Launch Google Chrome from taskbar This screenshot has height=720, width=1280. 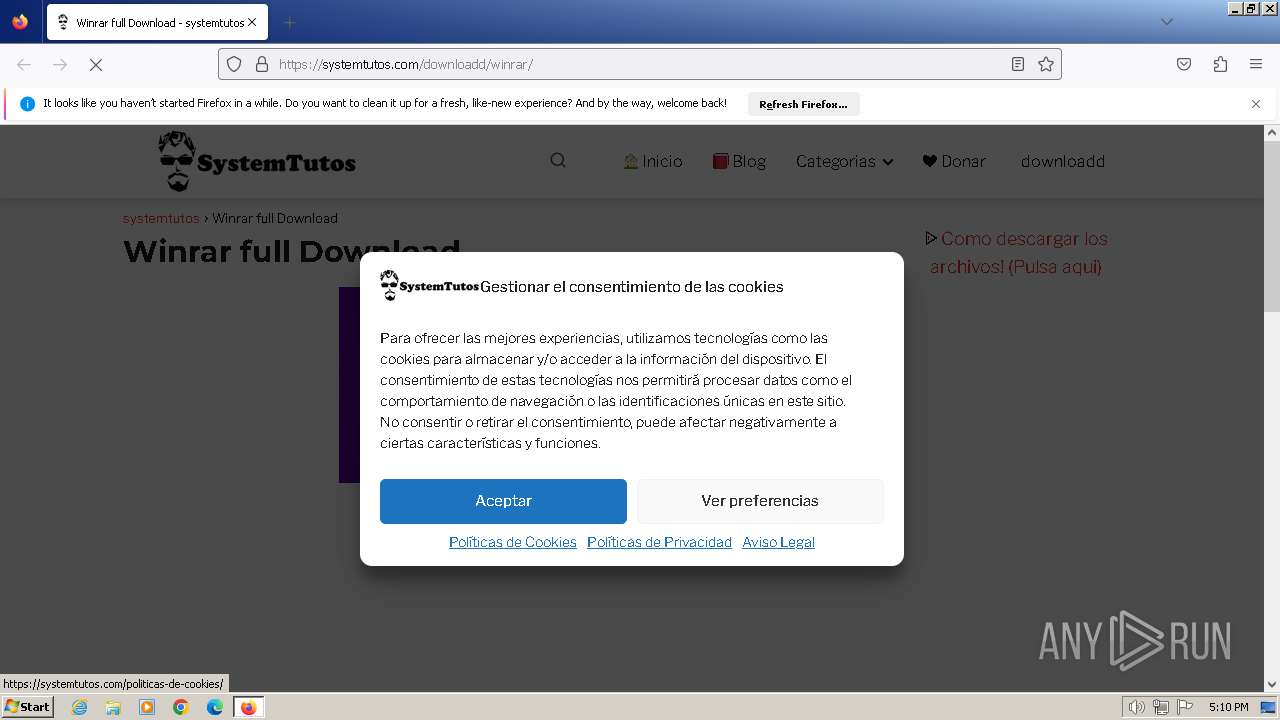point(181,707)
